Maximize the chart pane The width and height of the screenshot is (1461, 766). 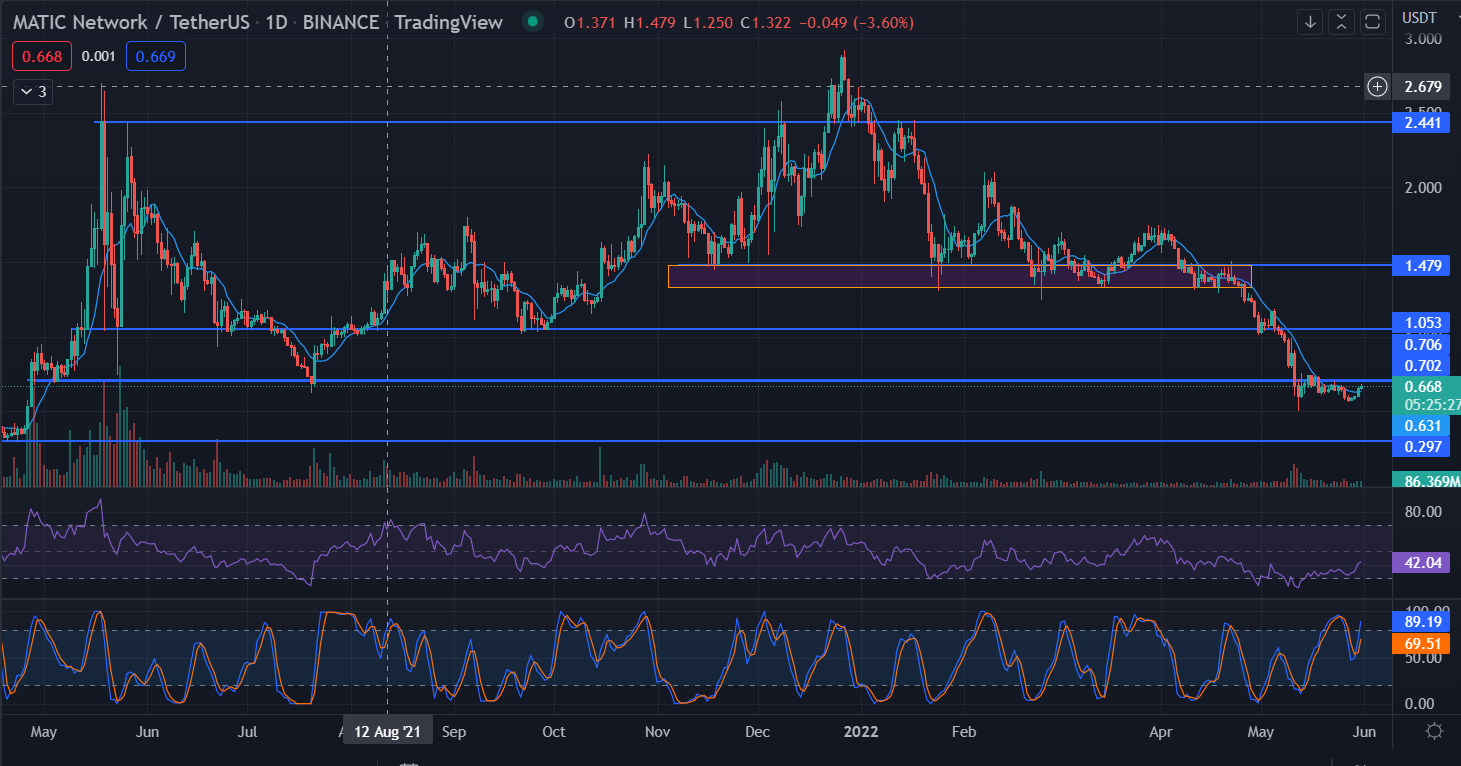click(1374, 21)
